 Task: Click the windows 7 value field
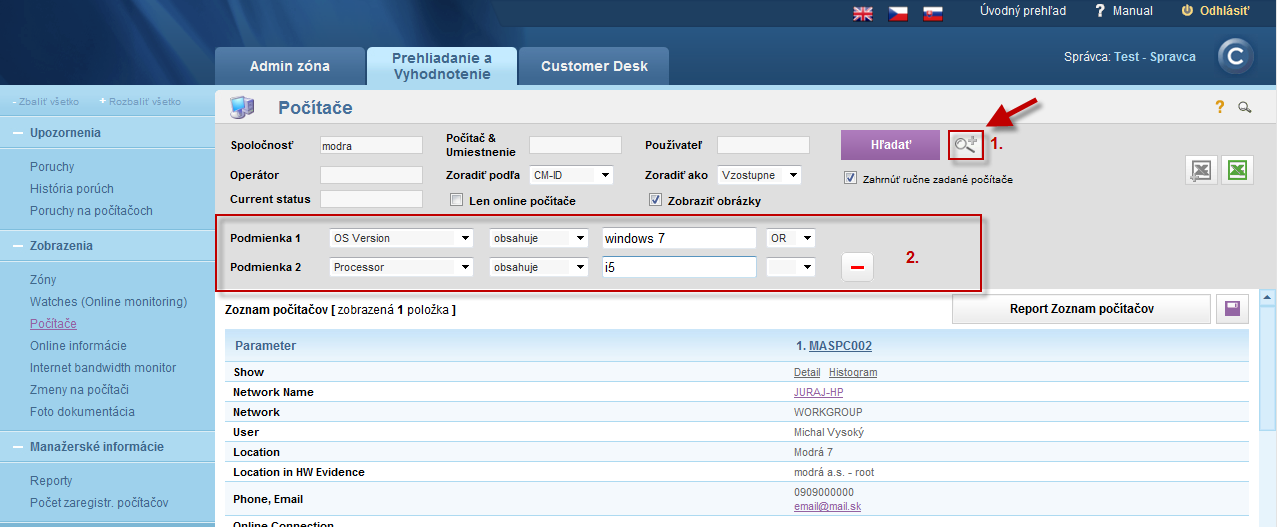(x=679, y=238)
